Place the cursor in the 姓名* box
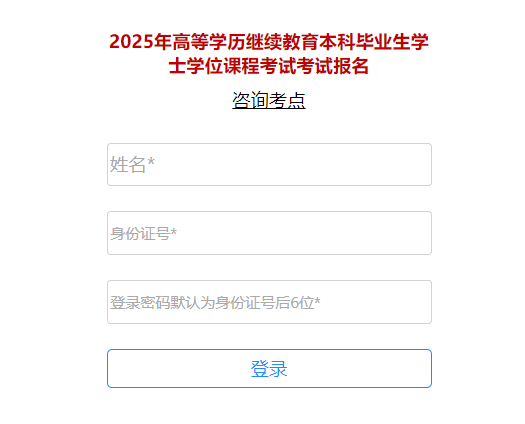The image size is (525, 424). click(x=269, y=164)
